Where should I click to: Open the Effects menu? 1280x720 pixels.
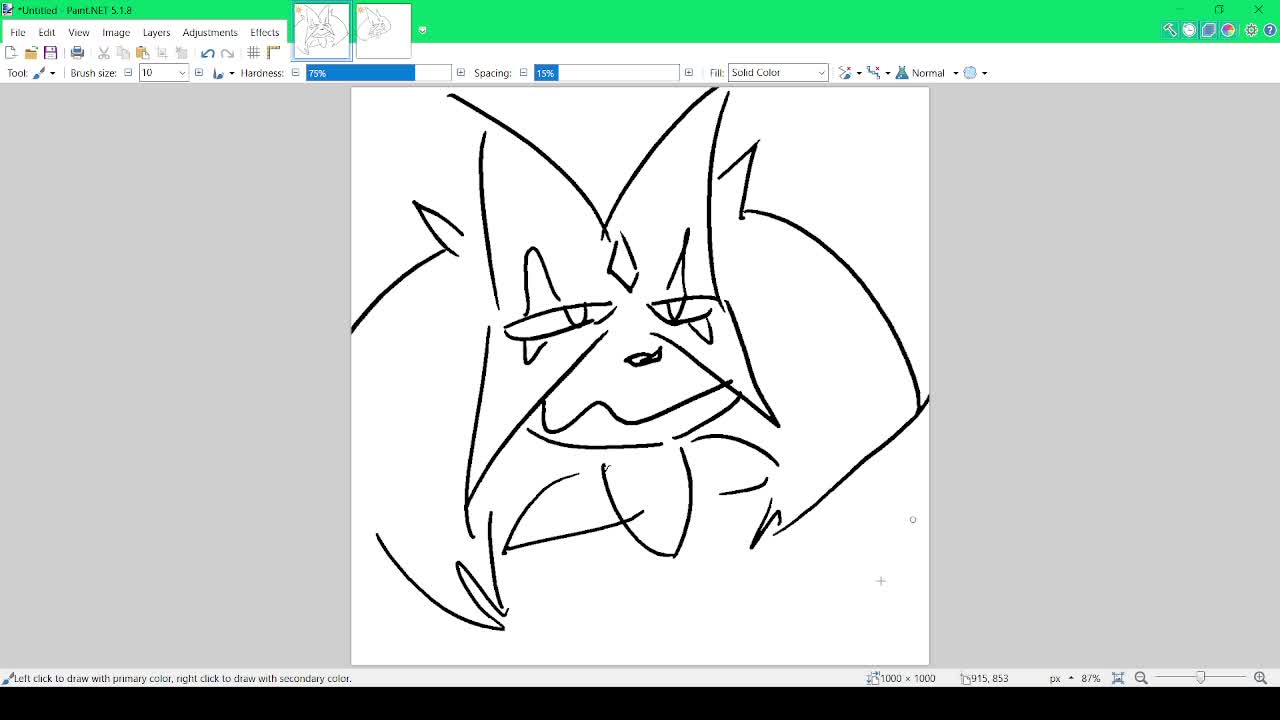click(265, 32)
